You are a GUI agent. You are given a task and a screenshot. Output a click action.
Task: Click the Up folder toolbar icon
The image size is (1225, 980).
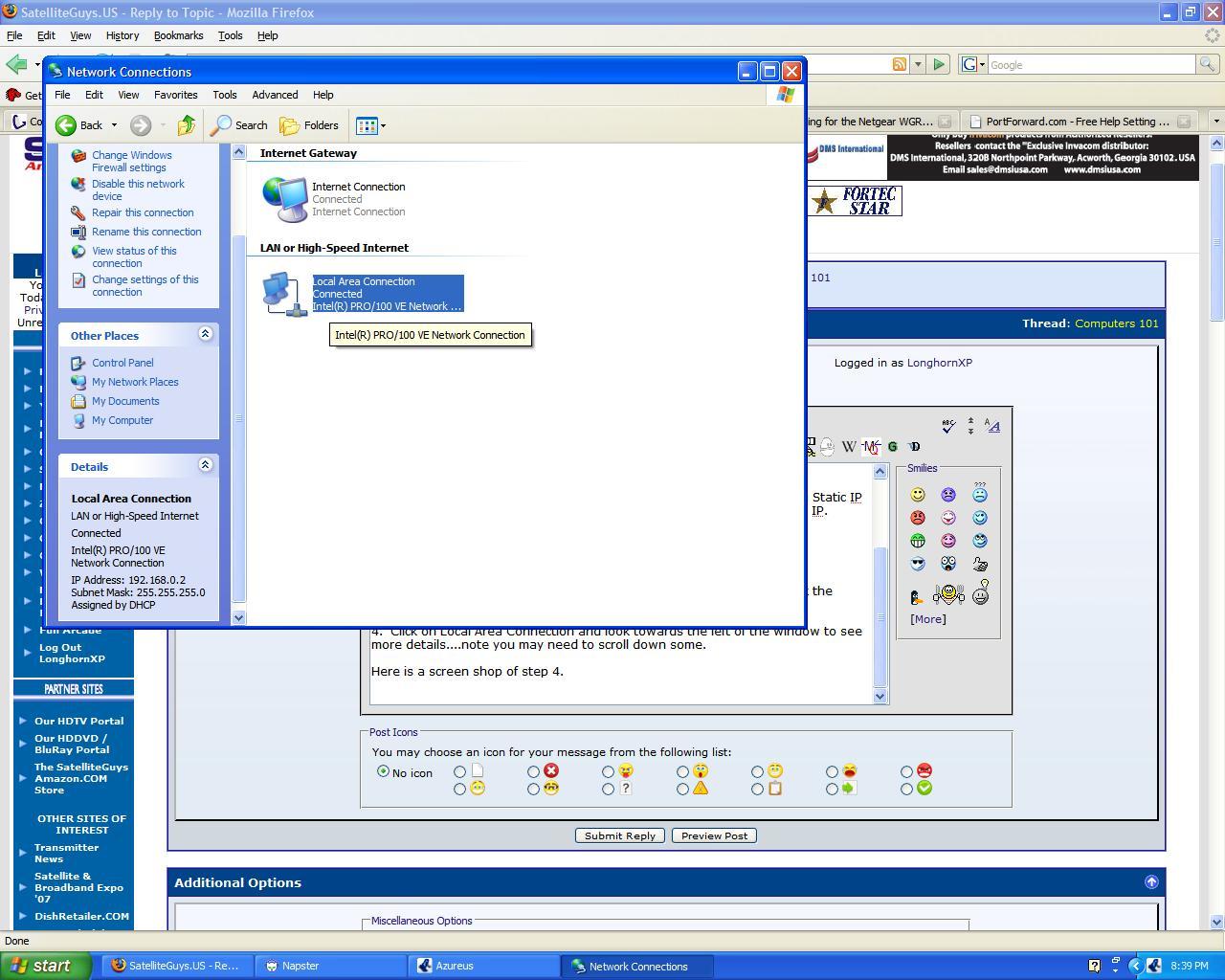[187, 125]
